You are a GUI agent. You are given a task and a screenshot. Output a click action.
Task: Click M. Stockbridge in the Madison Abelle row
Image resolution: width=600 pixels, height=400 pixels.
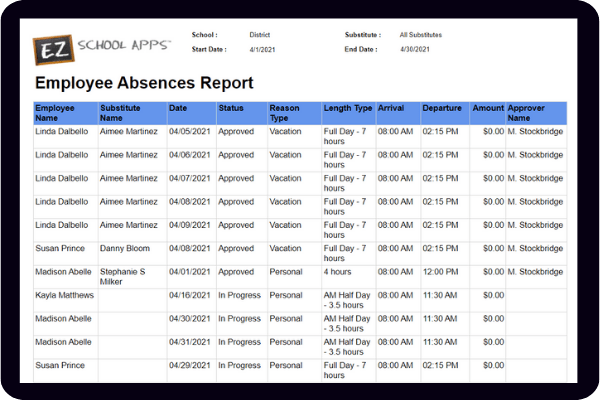[535, 271]
